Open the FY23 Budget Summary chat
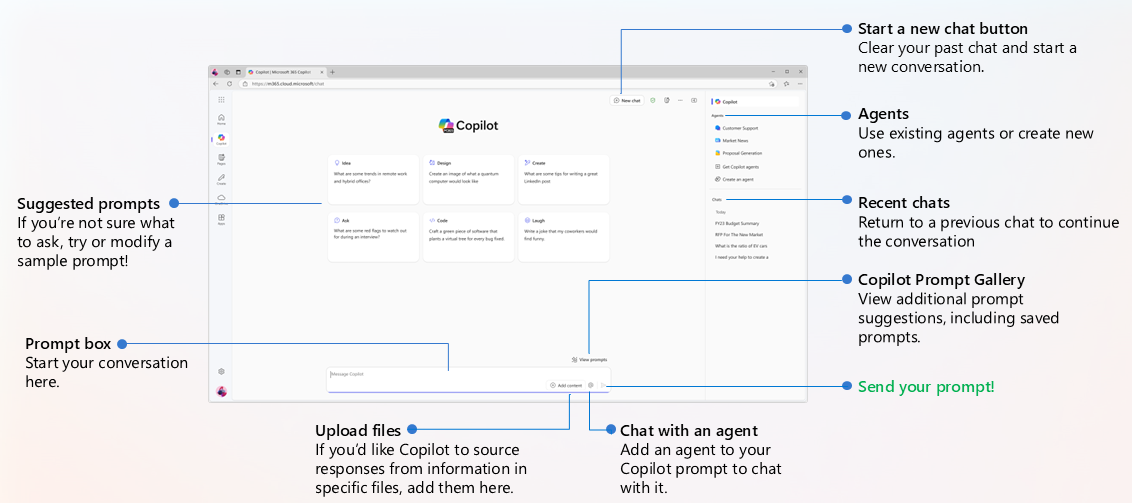The height and width of the screenshot is (503, 1132). click(737, 223)
